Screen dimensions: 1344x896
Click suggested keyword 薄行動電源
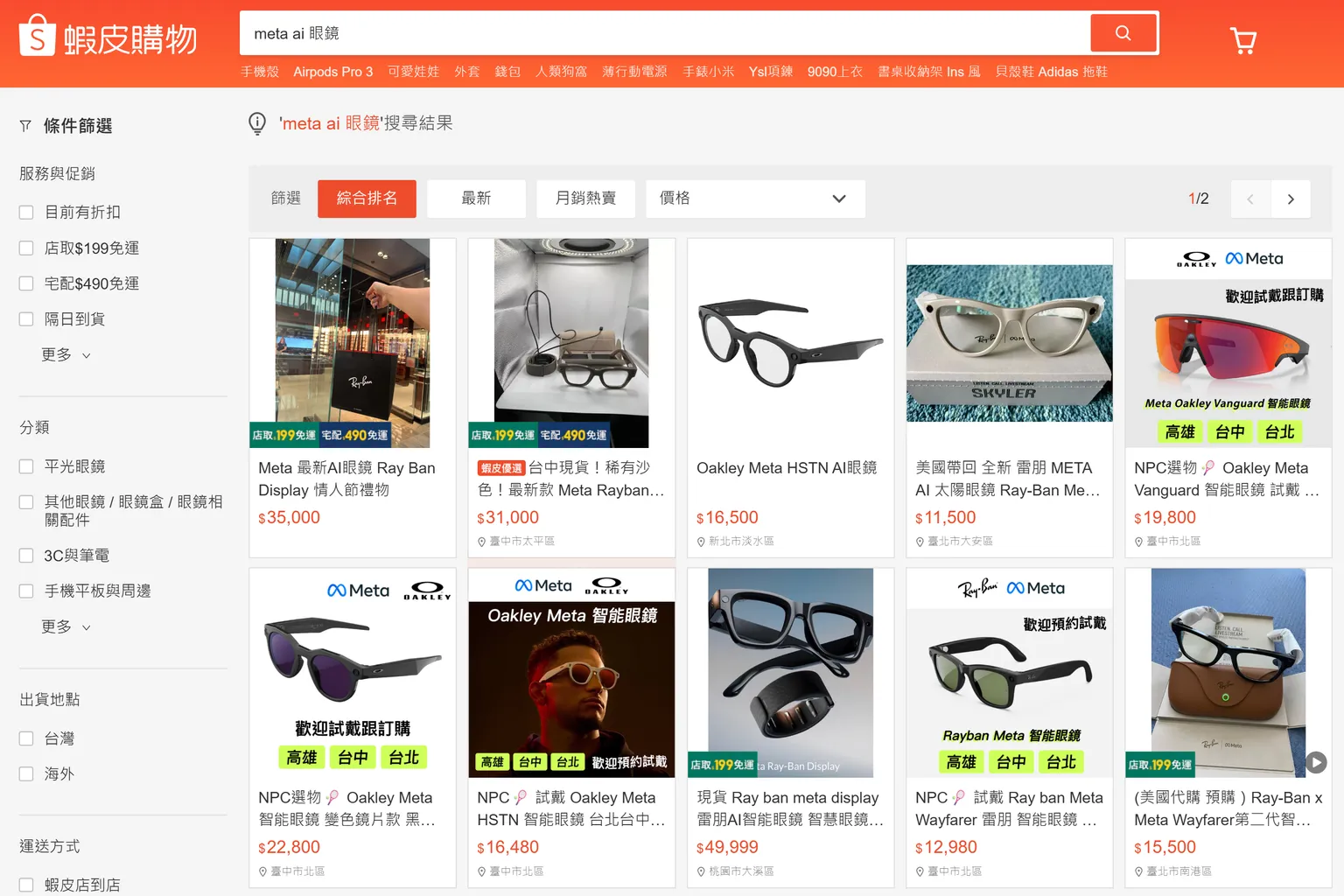(634, 72)
